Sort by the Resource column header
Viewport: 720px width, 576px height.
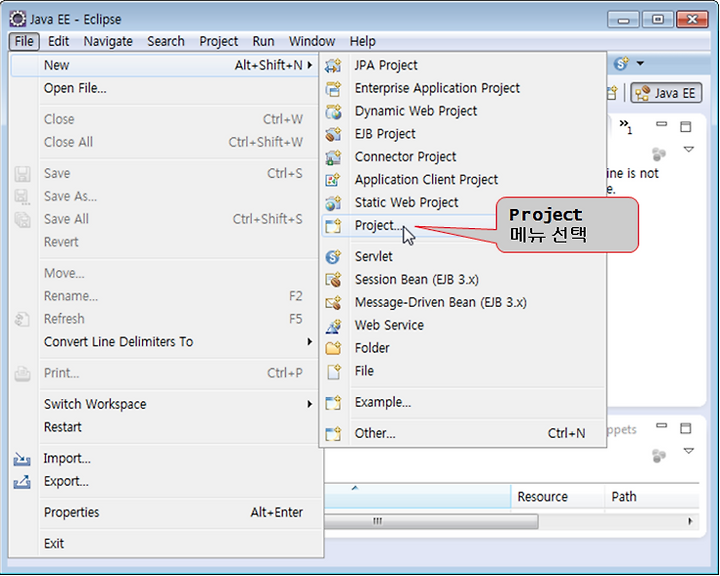[557, 497]
